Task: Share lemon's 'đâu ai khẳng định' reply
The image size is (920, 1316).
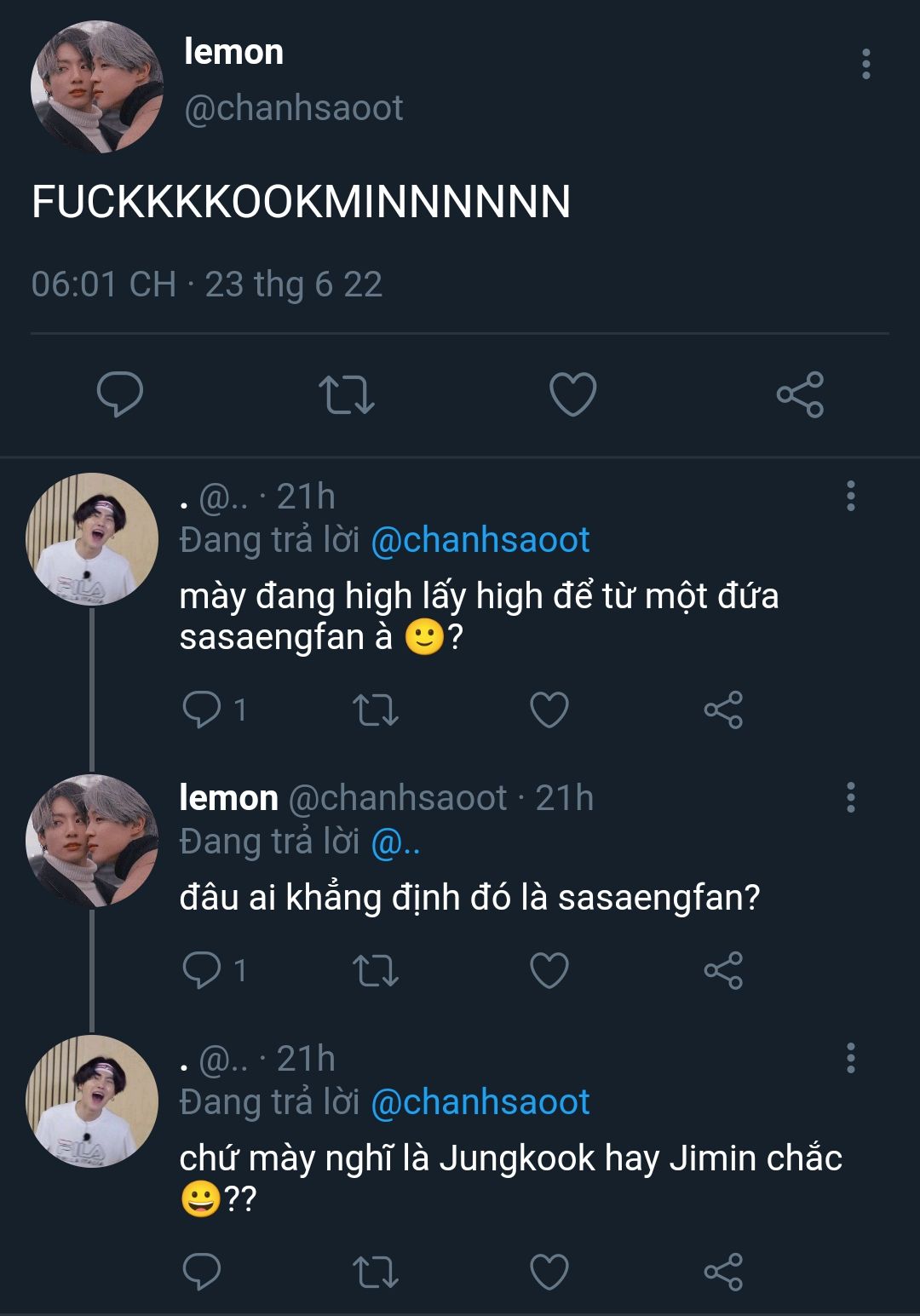Action: pos(723,970)
